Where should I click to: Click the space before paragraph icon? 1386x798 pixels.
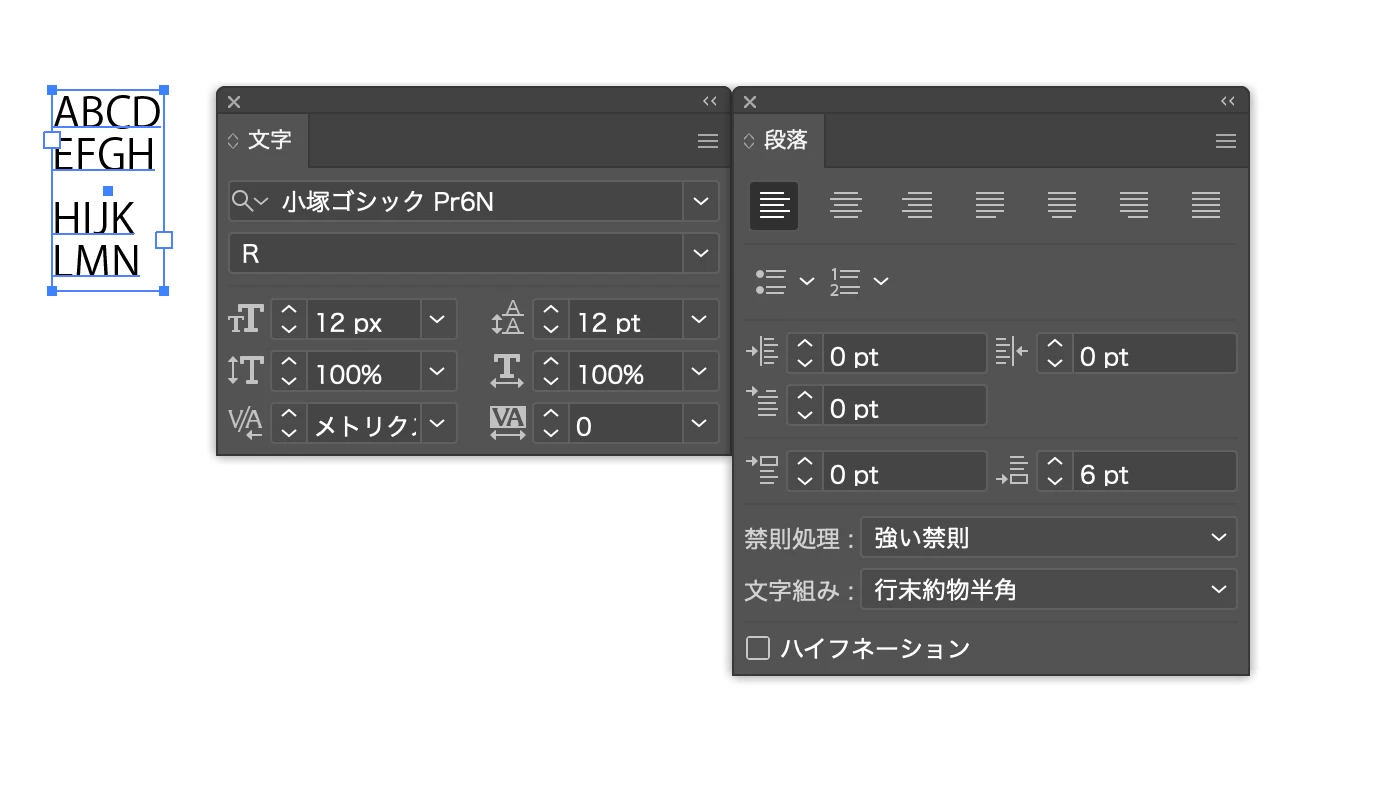tap(762, 471)
